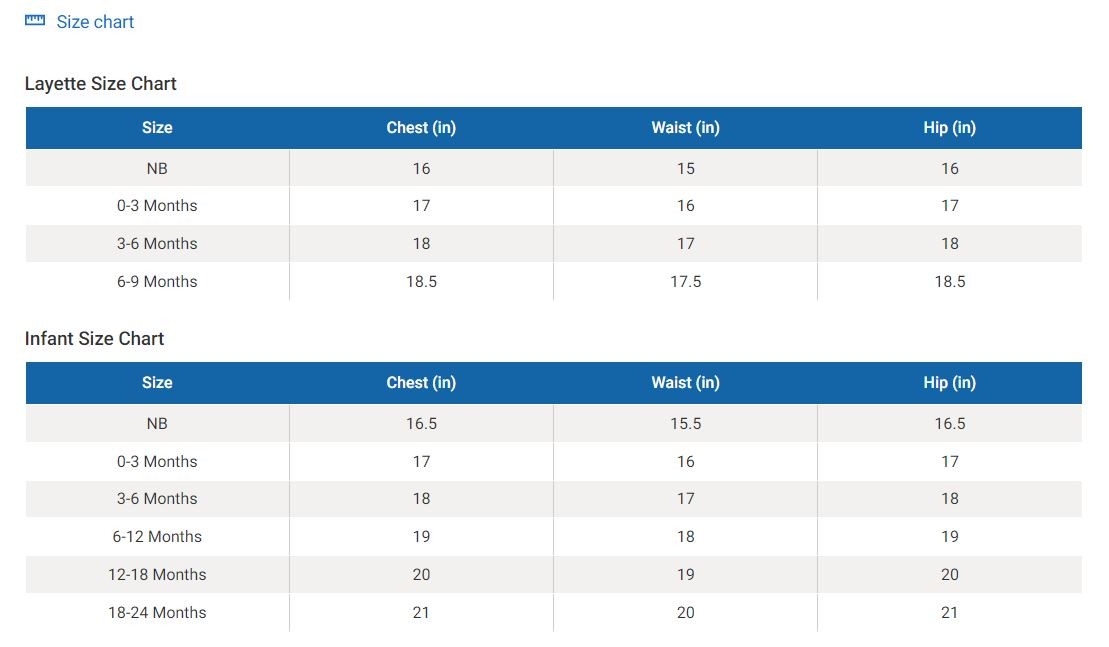Select Chest (in) header in Layette table

[421, 128]
